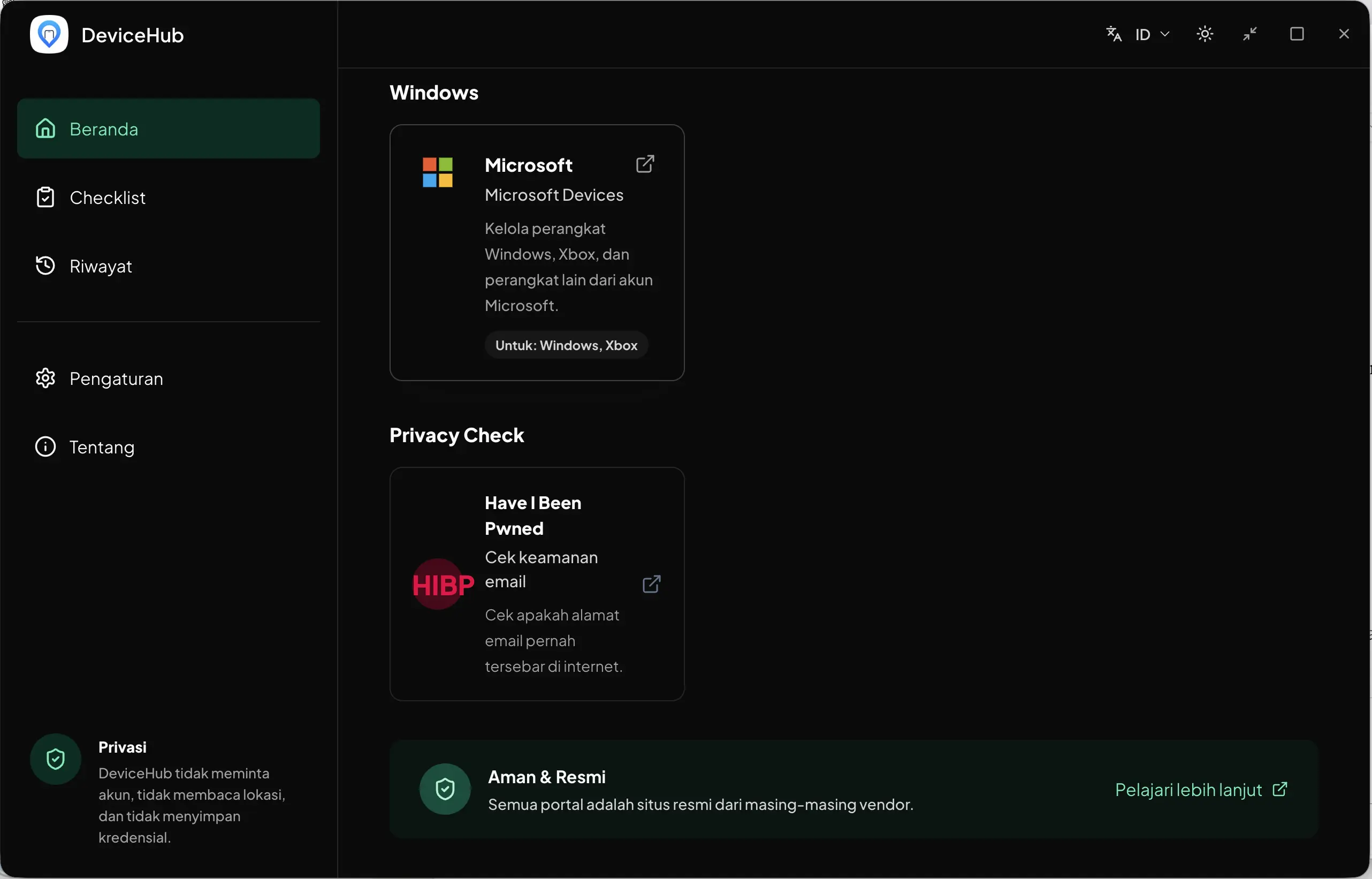This screenshot has width=1372, height=879.
Task: Maximize the DeviceHub window
Action: click(1297, 34)
